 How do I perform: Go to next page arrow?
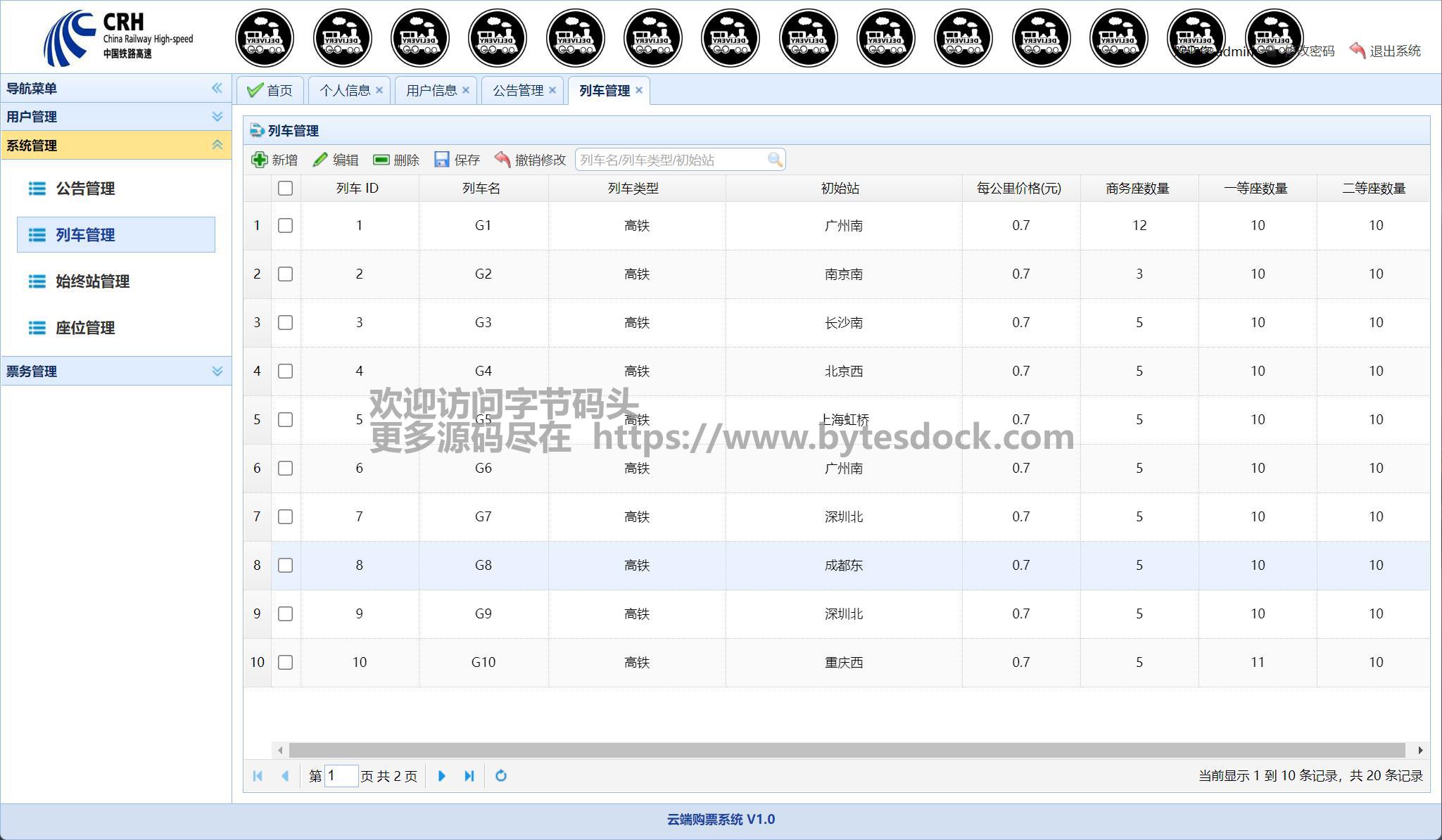(x=441, y=775)
